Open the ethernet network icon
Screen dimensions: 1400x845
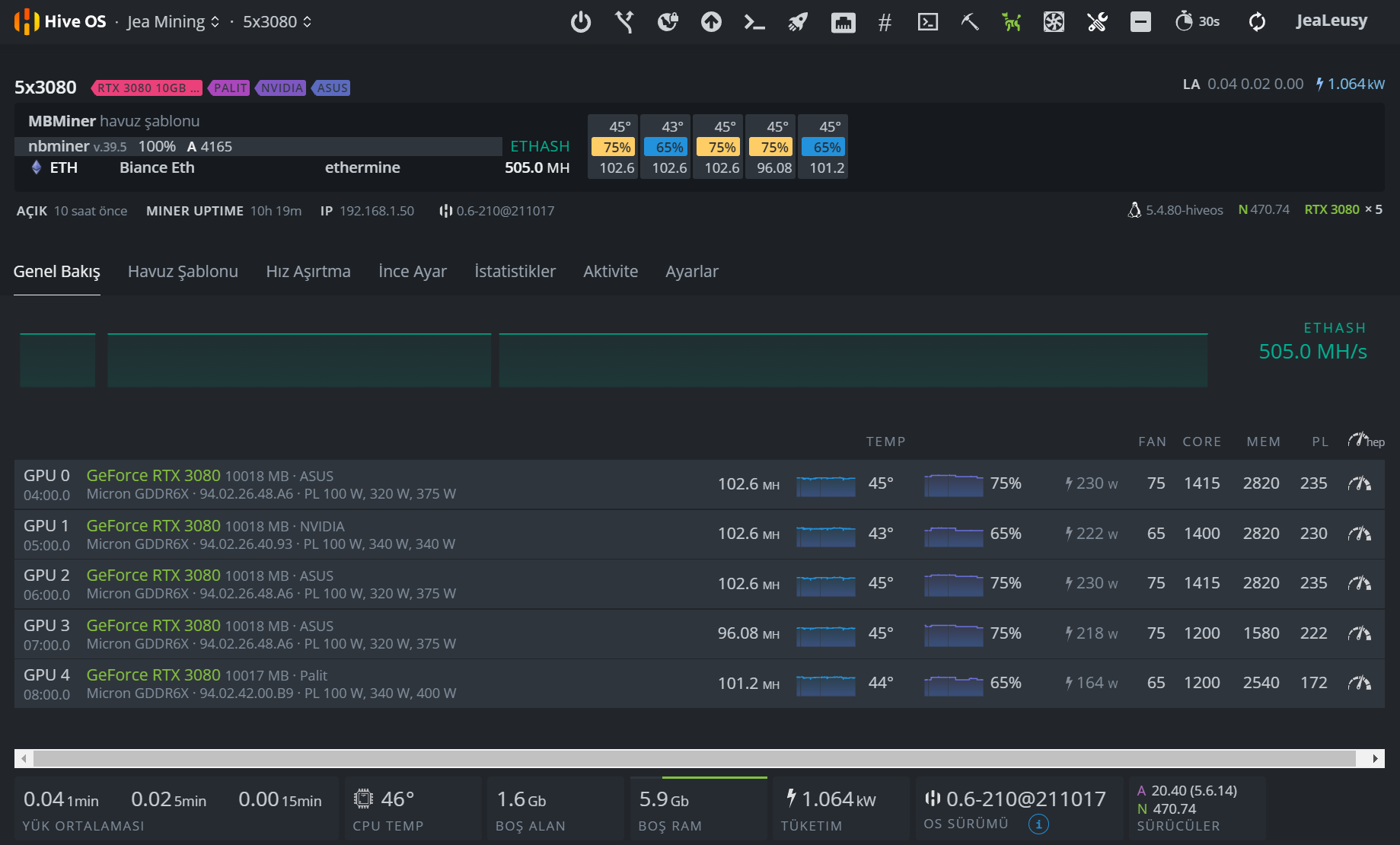(844, 22)
